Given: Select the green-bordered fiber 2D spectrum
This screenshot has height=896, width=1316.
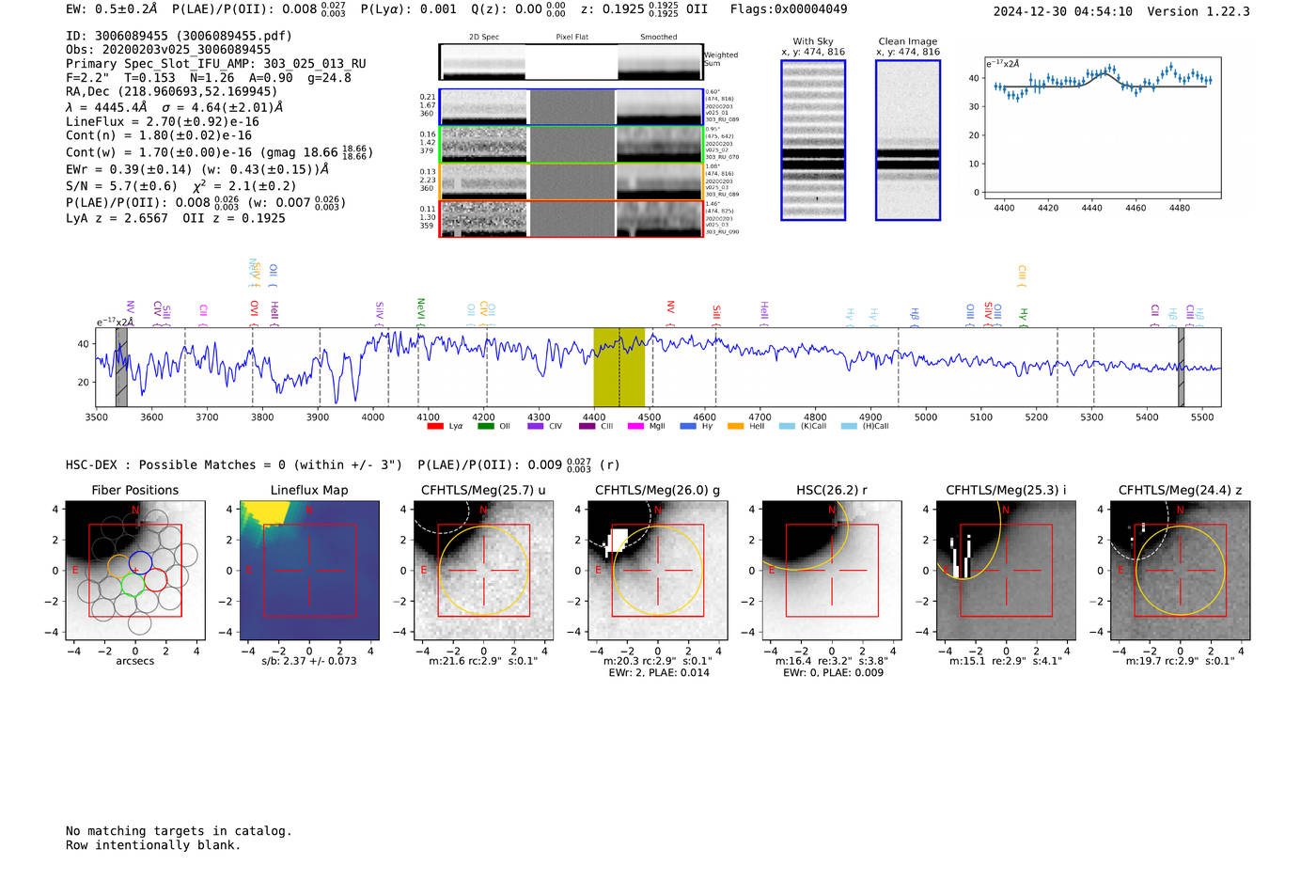Looking at the screenshot, I should click(x=571, y=145).
